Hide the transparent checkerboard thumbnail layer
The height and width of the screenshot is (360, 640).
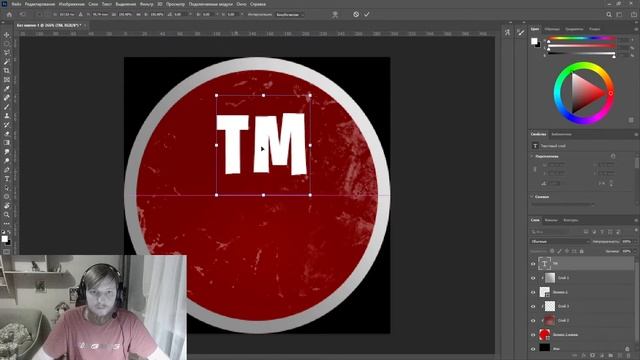pos(533,306)
